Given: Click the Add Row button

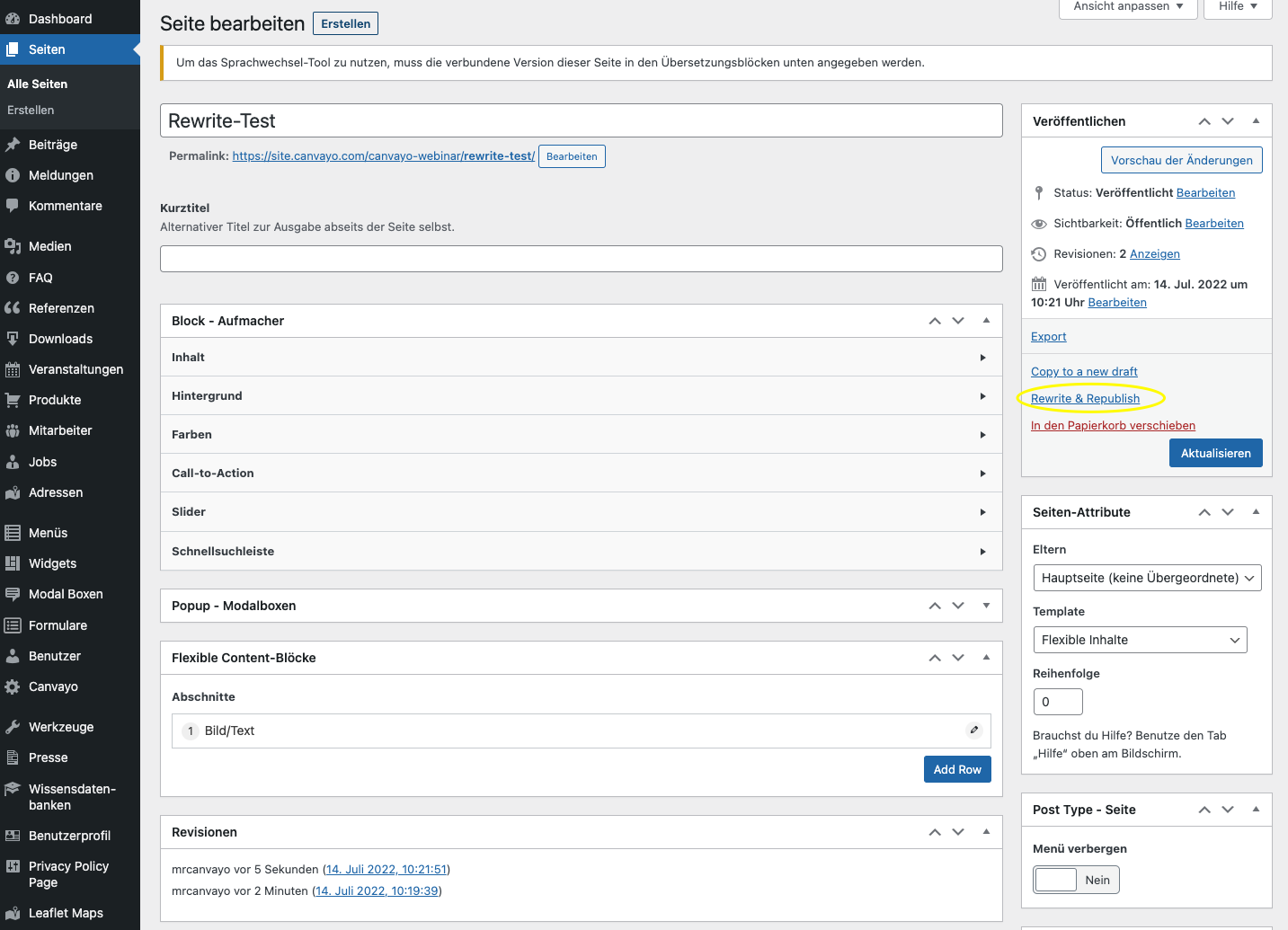Looking at the screenshot, I should 956,769.
